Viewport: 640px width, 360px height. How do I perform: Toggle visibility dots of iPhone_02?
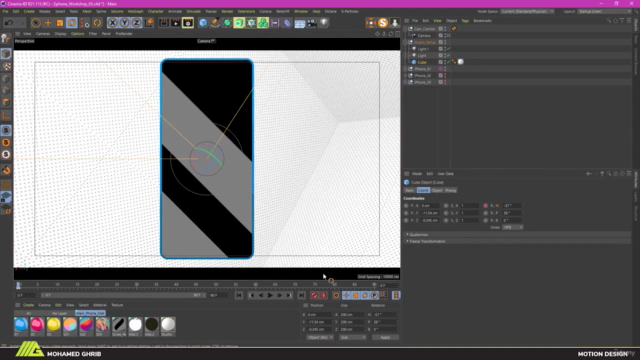[445, 76]
